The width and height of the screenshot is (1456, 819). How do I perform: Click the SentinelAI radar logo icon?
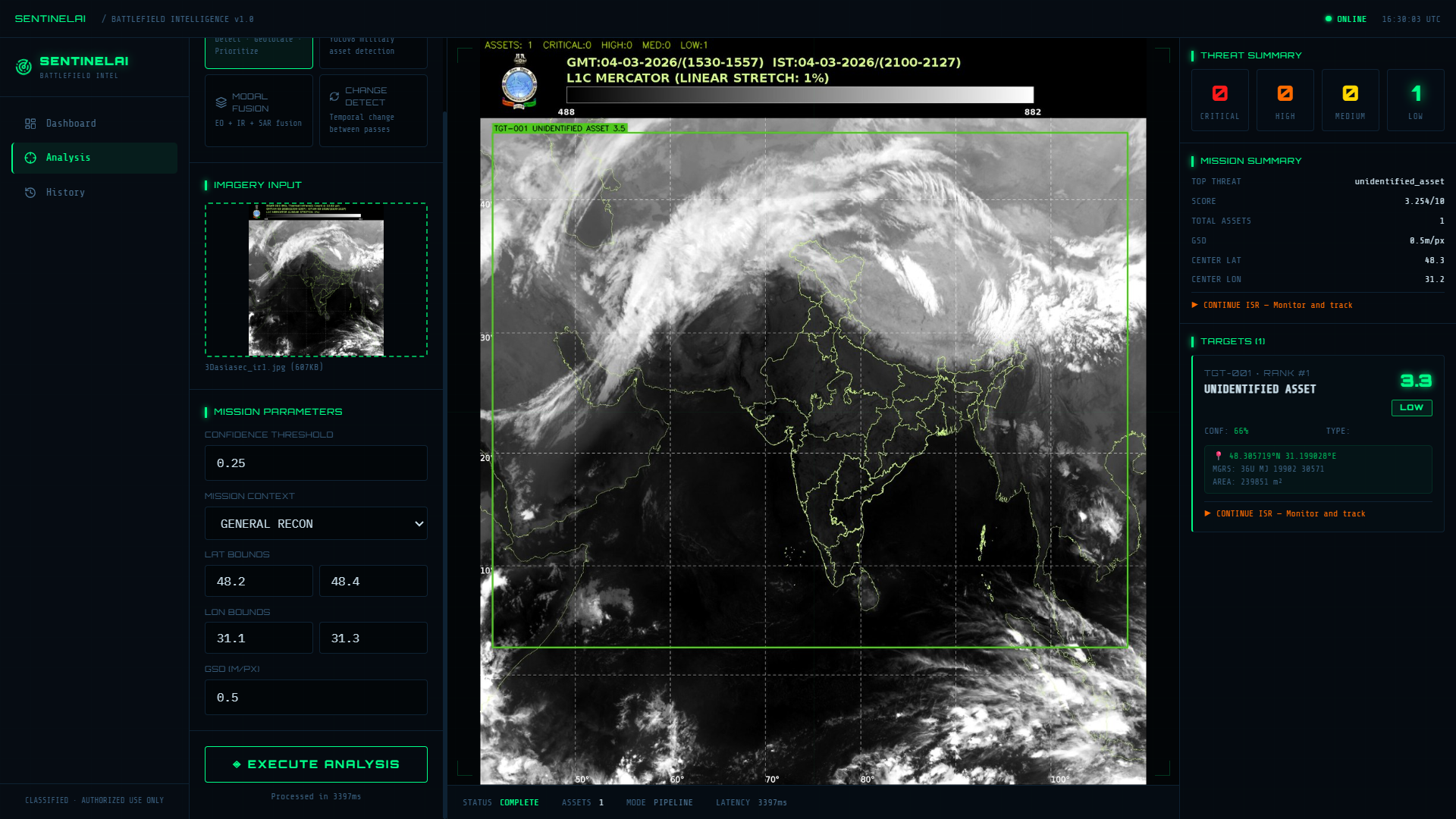tap(24, 67)
